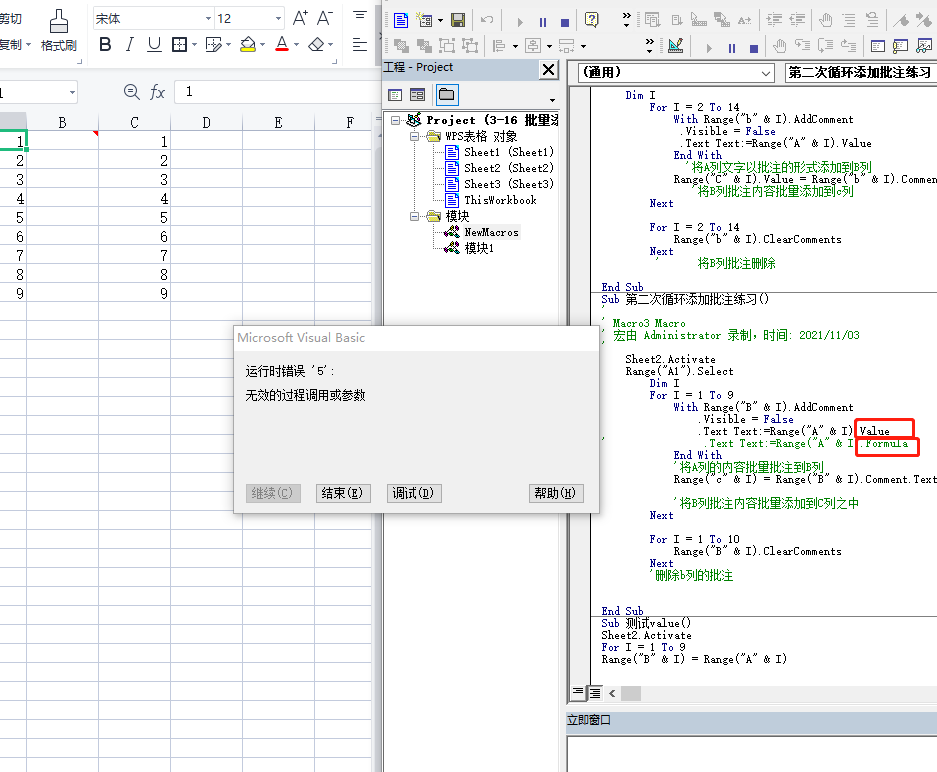Click the code pane horizontal scrollbar thumb
Screen dimensions: 937x772
tap(630, 693)
